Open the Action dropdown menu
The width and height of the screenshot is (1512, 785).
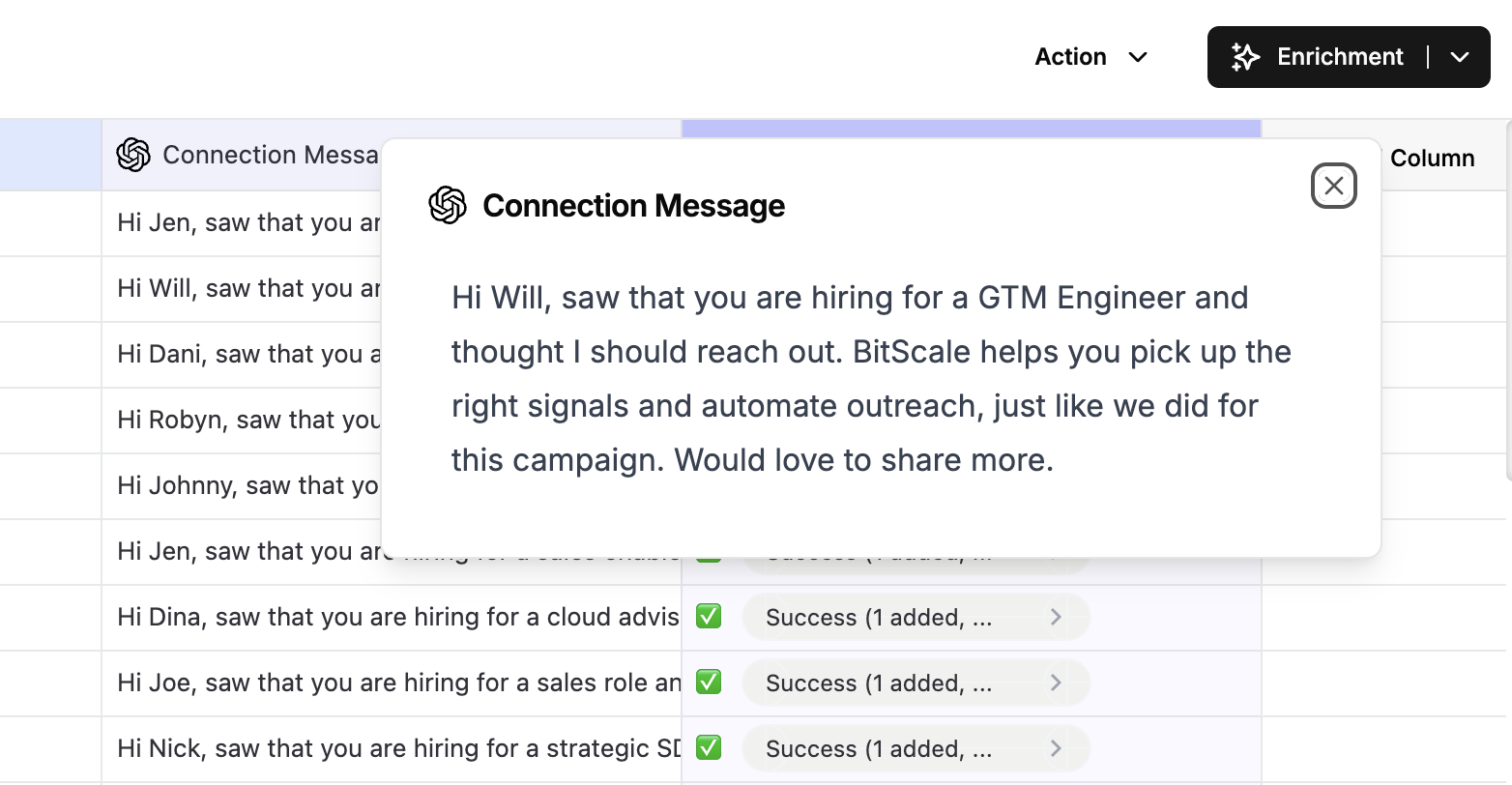coord(1091,57)
